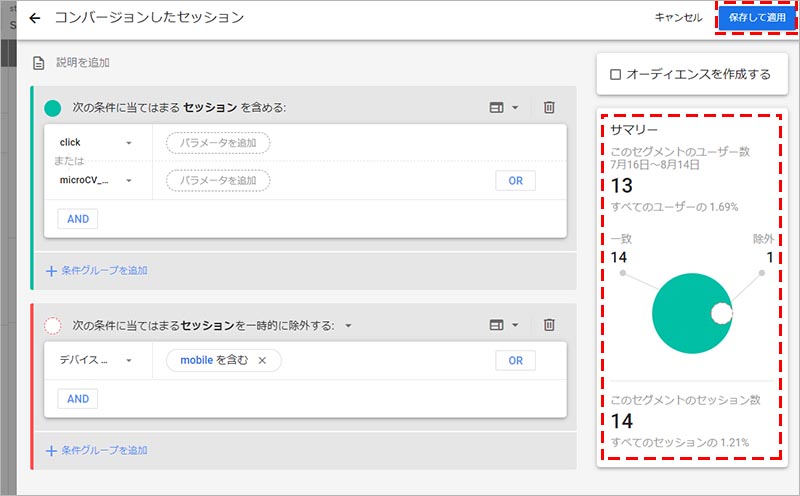Click AND button in include group

(77, 219)
